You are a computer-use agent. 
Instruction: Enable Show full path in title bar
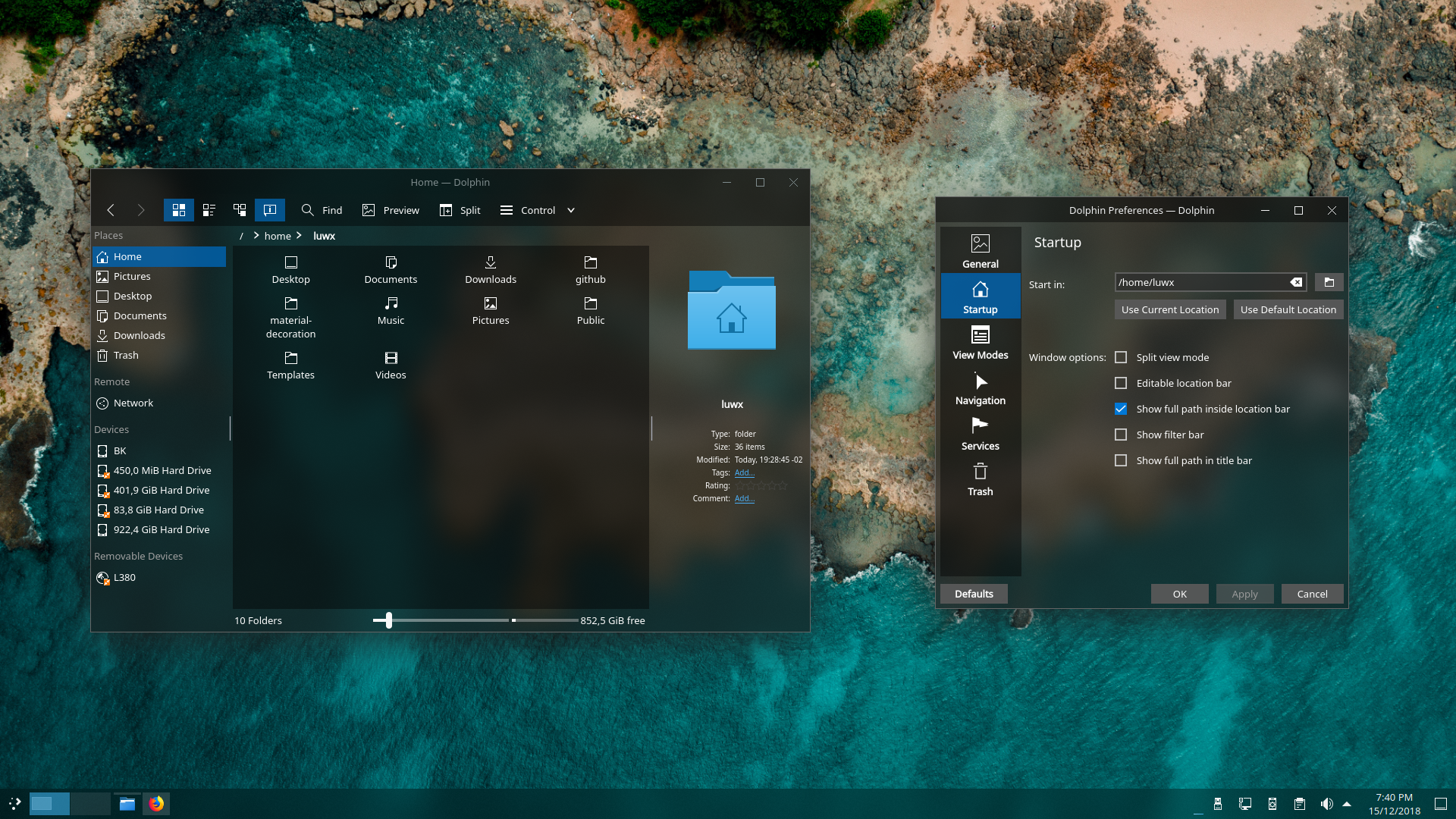click(1121, 460)
